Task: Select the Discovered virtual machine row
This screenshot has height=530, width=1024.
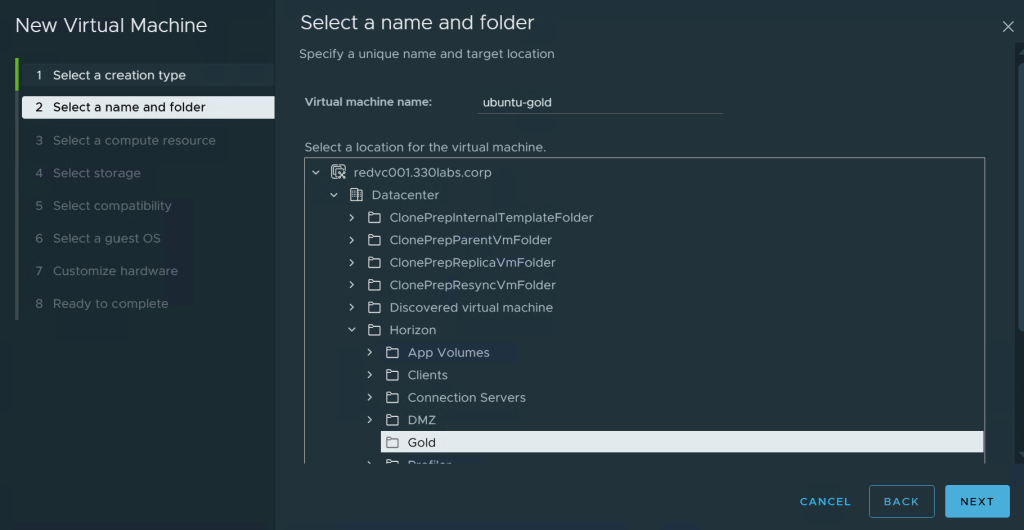Action: coord(471,307)
